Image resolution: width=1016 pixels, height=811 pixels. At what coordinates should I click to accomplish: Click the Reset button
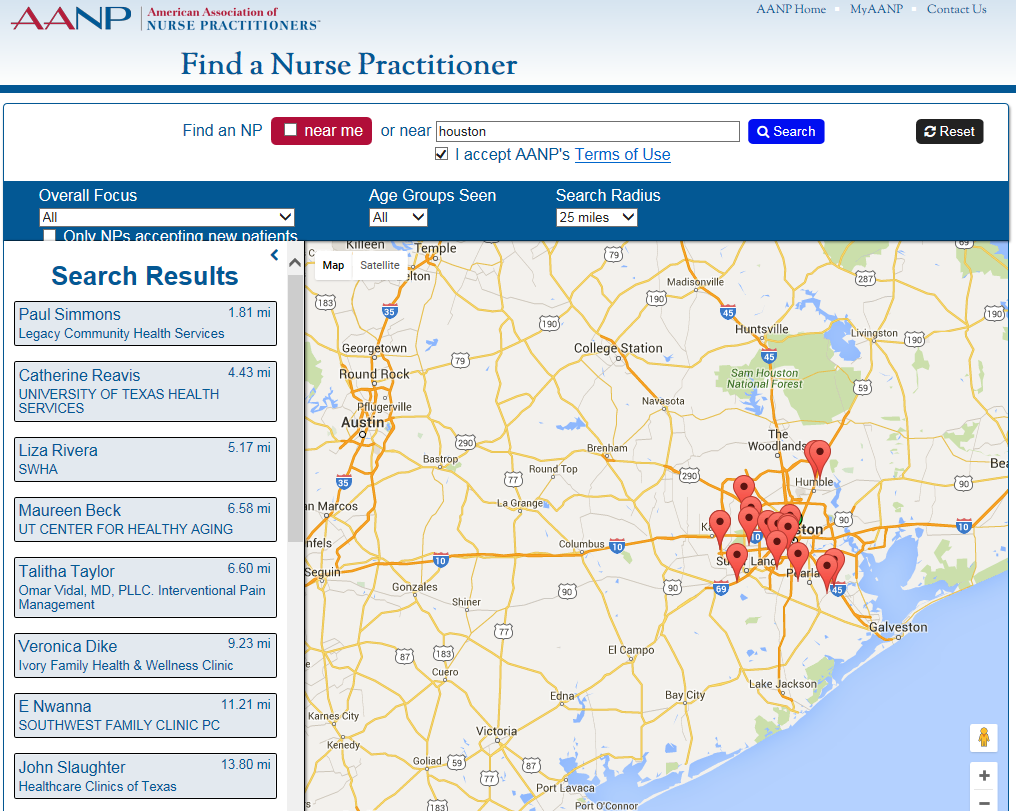coord(949,131)
